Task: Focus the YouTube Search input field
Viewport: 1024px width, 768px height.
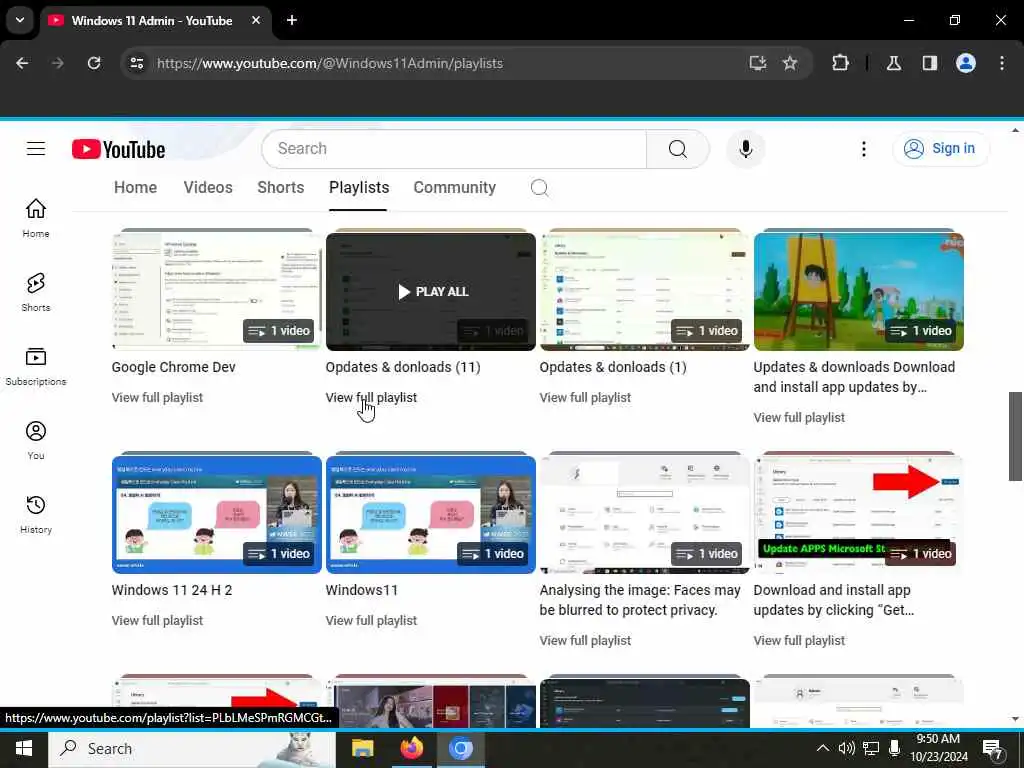Action: (455, 149)
